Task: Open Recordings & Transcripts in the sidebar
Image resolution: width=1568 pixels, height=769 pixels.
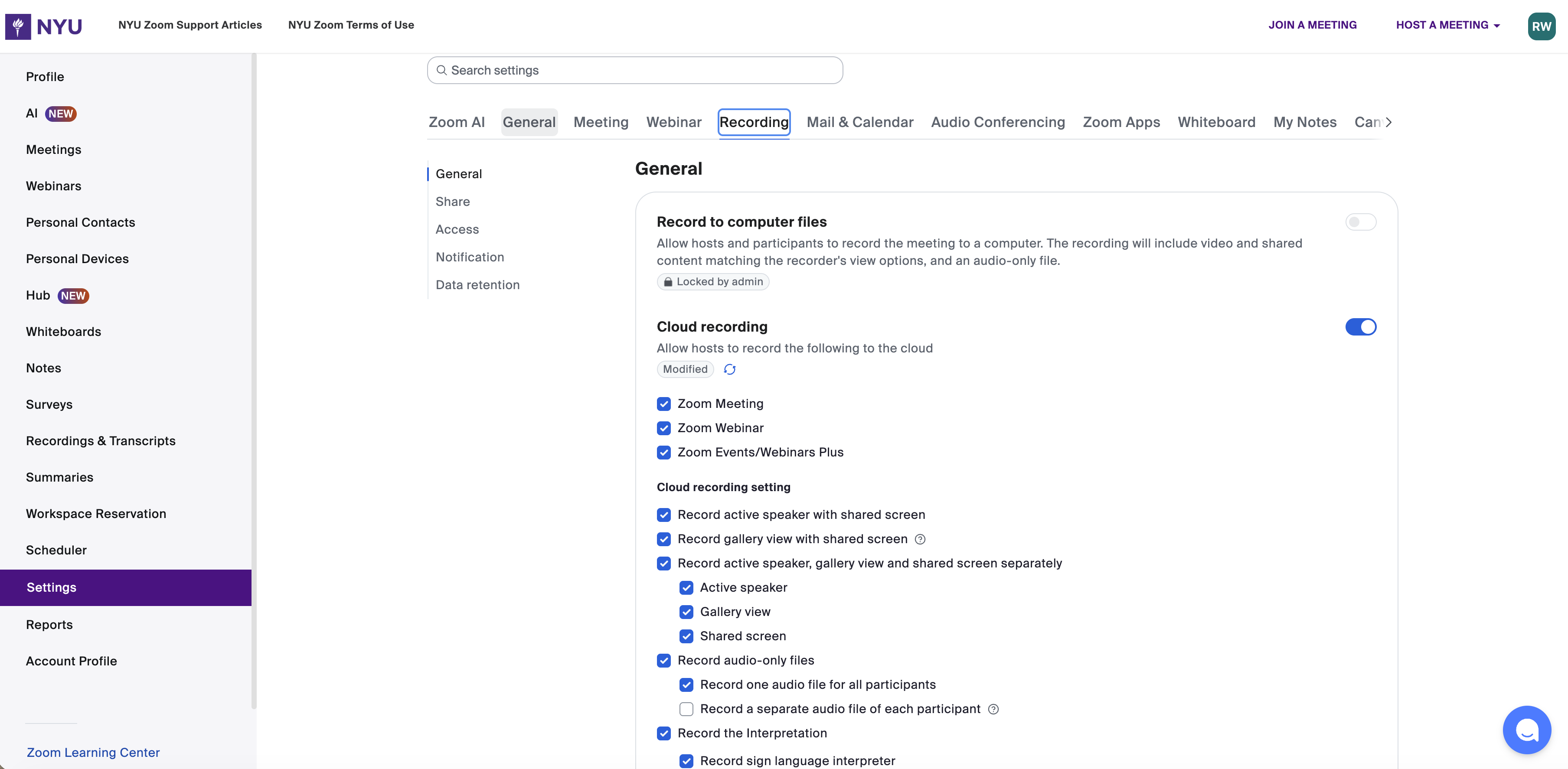Action: click(101, 441)
